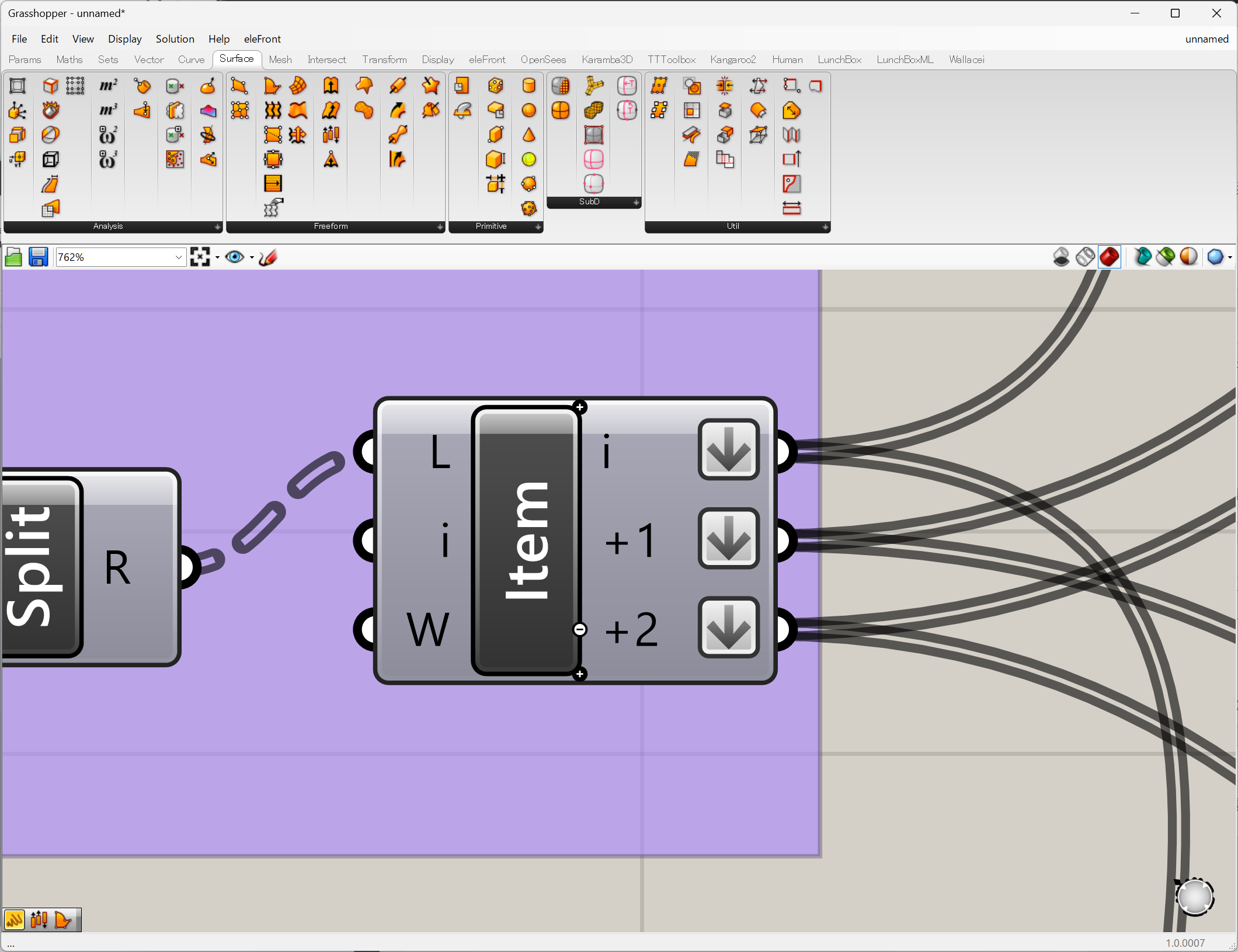This screenshot has height=952, width=1238.
Task: Click the Open file folder icon
Action: pos(13,257)
